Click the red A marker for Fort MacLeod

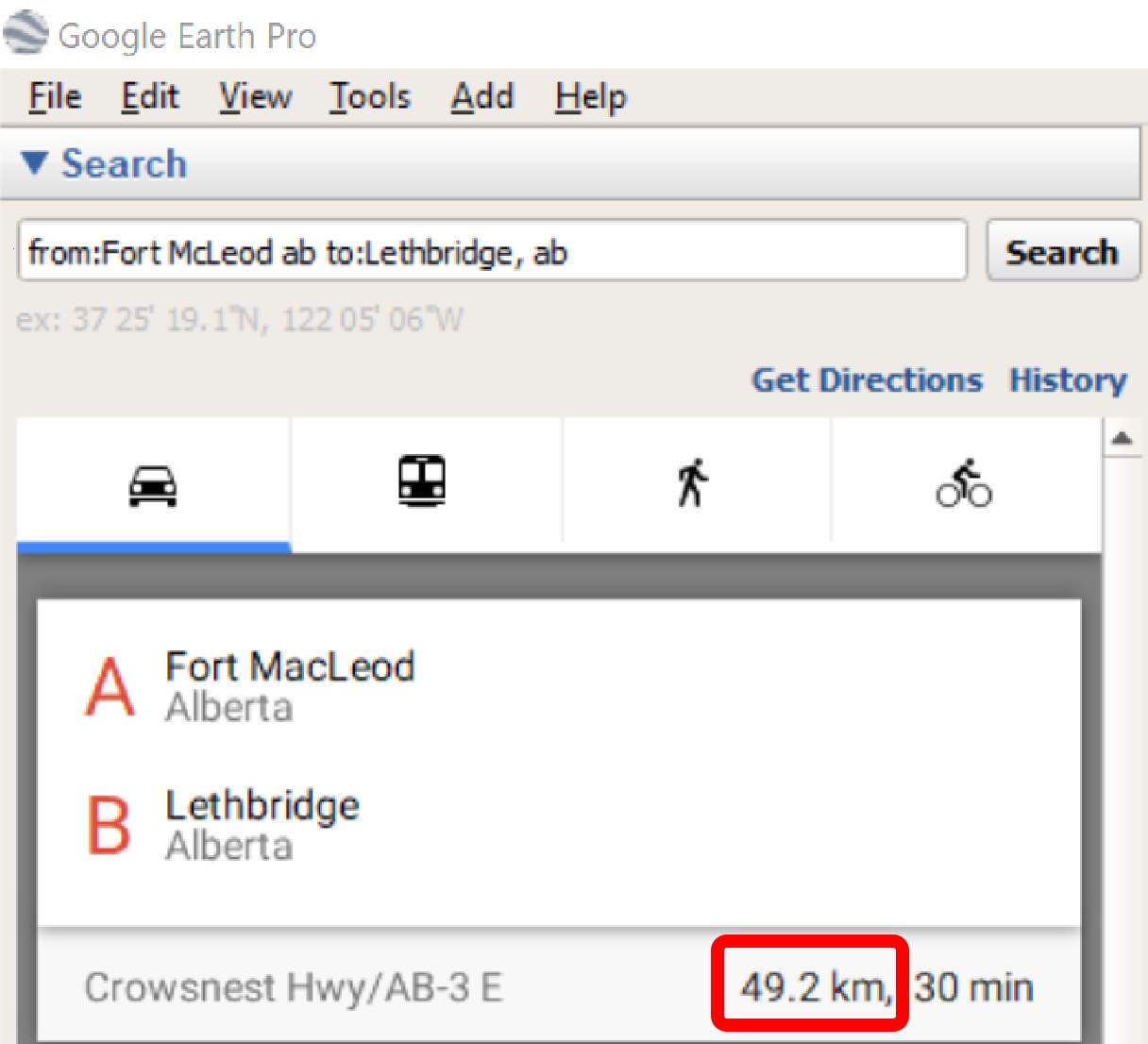coord(110,686)
